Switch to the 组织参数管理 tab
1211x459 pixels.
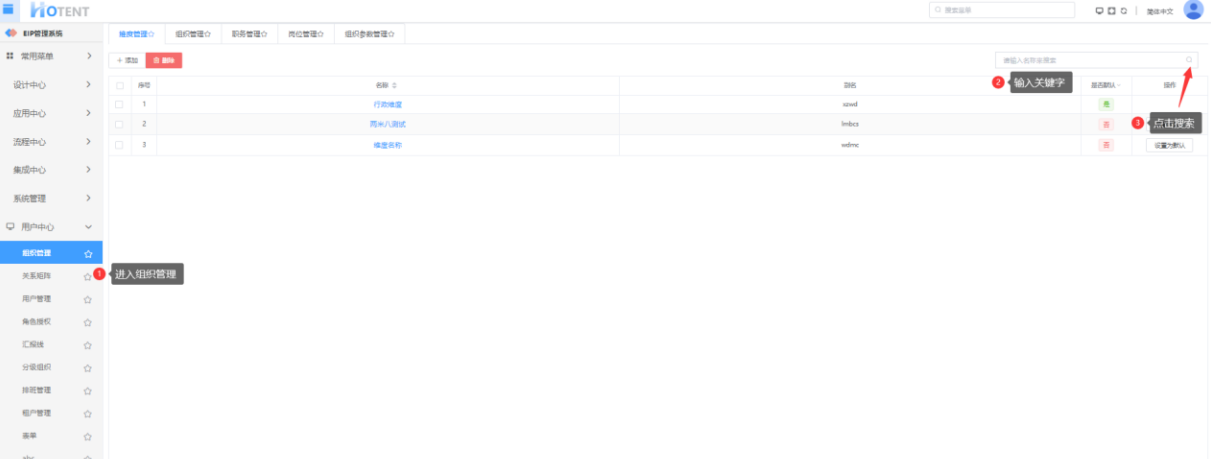pos(369,33)
